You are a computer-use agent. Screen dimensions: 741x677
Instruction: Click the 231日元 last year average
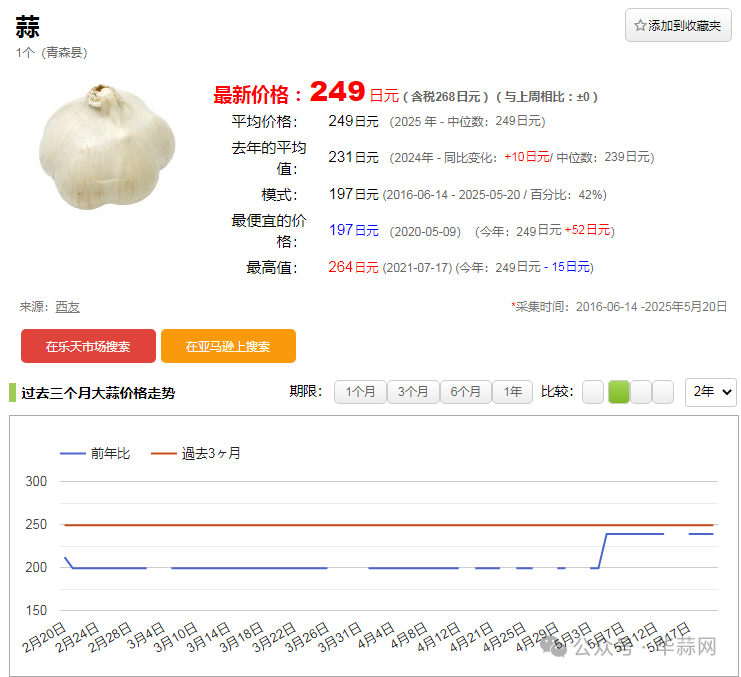point(353,157)
